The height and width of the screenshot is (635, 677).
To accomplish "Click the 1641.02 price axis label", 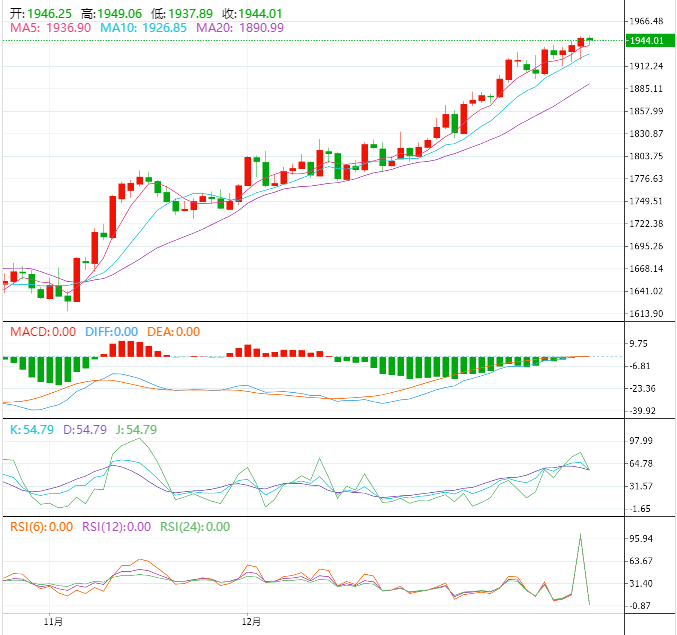I will click(x=646, y=291).
